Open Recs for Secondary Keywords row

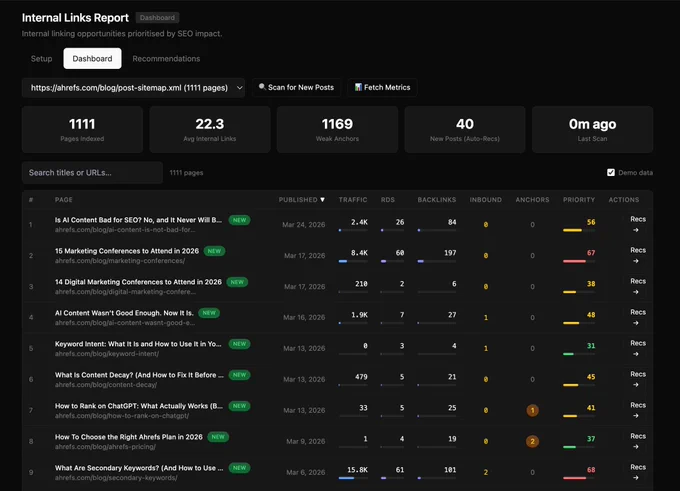pyautogui.click(x=638, y=472)
